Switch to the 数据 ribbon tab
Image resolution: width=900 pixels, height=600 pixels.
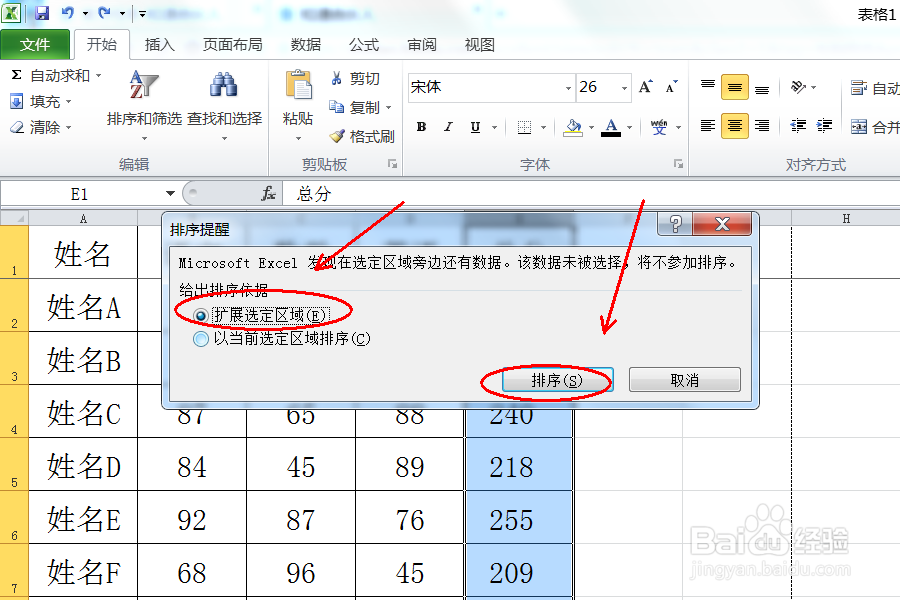[x=304, y=44]
